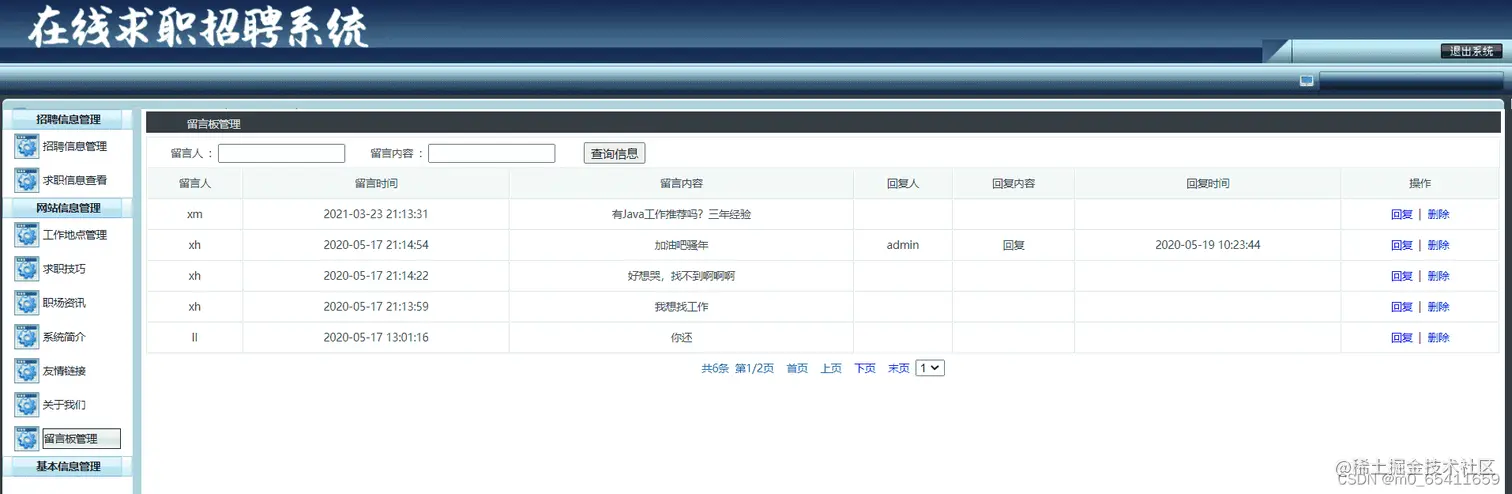The width and height of the screenshot is (1512, 494).
Task: Reply to the 我想找工作 message
Action: coord(1402,307)
